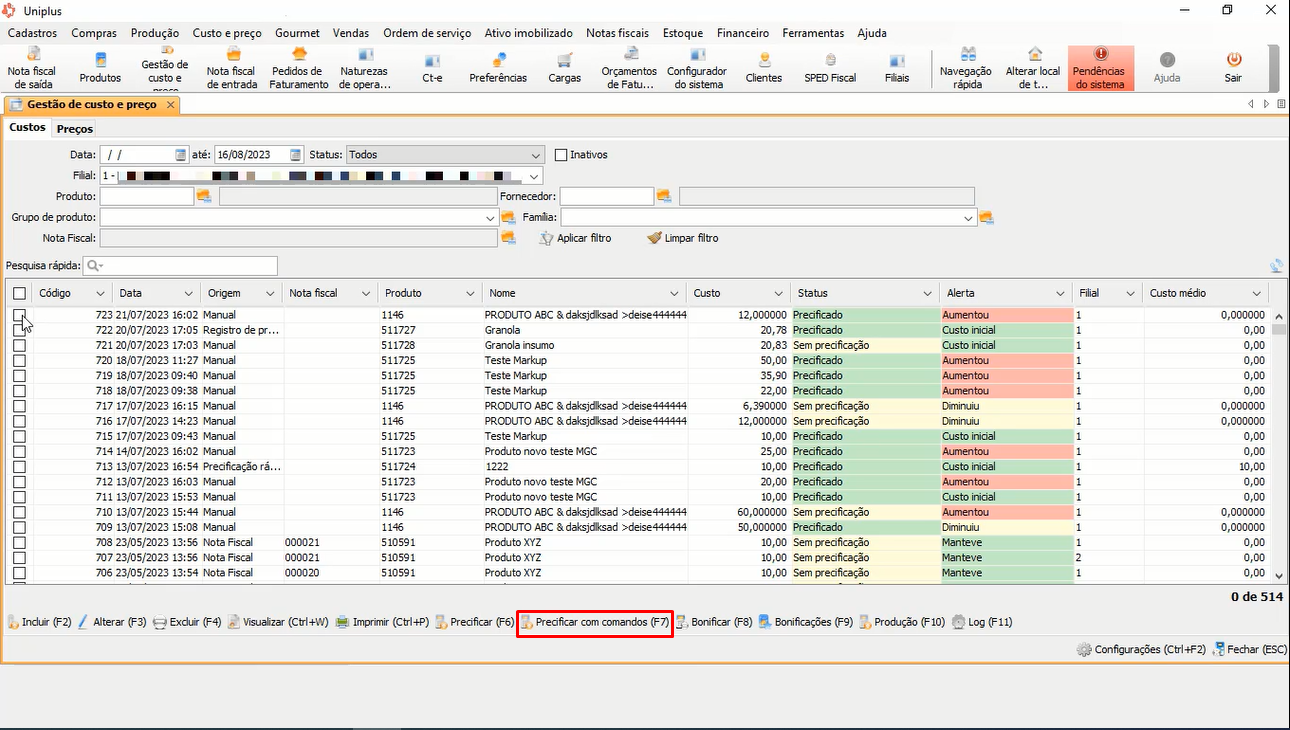This screenshot has width=1290, height=730.
Task: Open Preferências toolbar icon
Action: pos(498,68)
